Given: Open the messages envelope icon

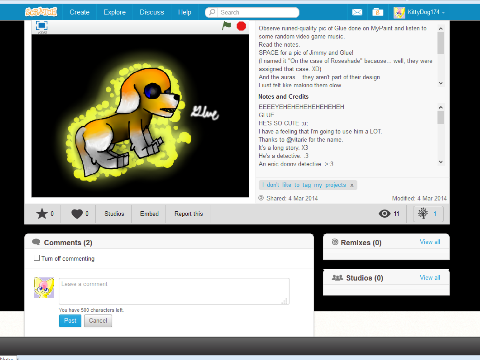Looking at the screenshot, I should 357,12.
